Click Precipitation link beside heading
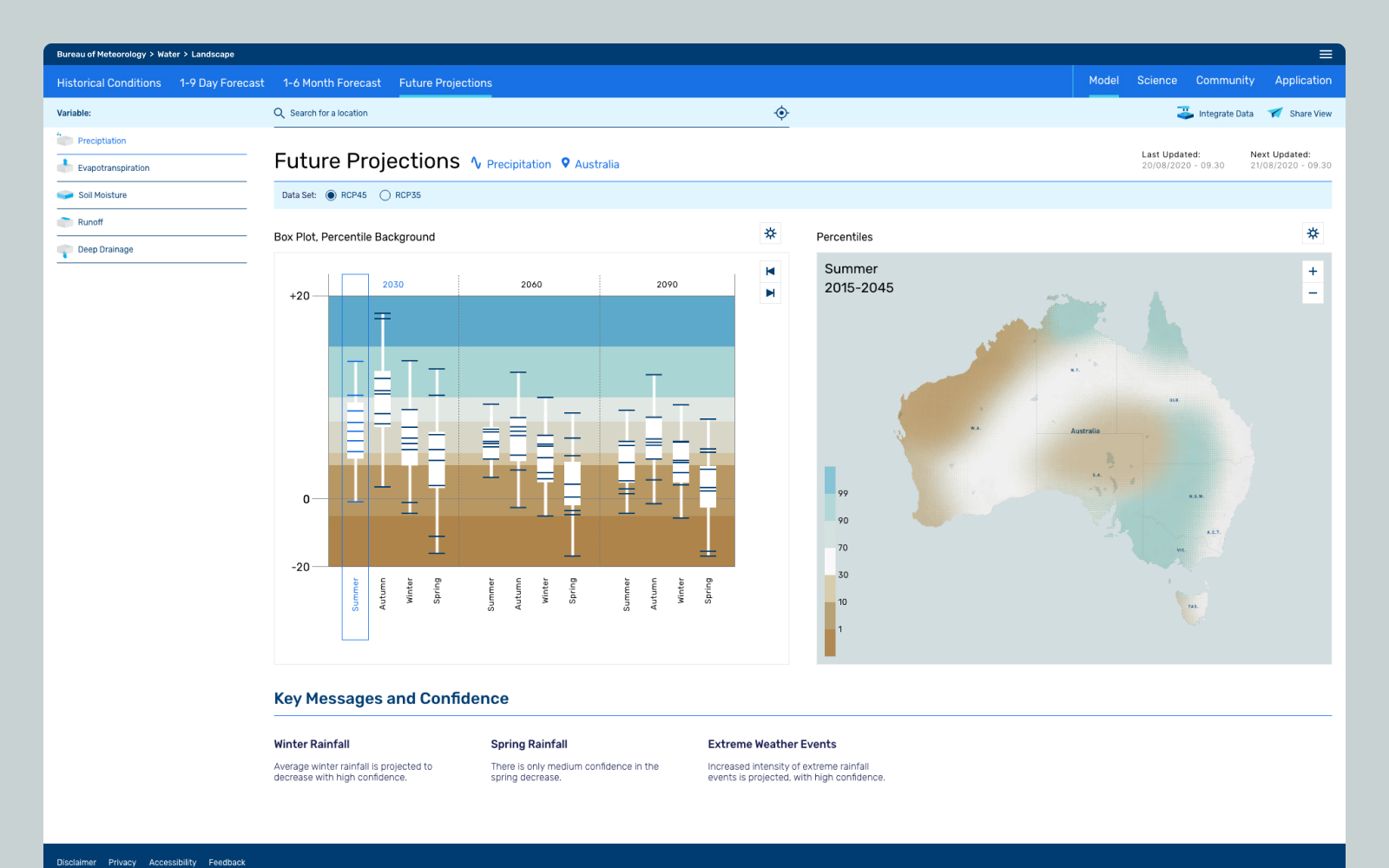Viewport: 1389px width, 868px height. pyautogui.click(x=518, y=164)
